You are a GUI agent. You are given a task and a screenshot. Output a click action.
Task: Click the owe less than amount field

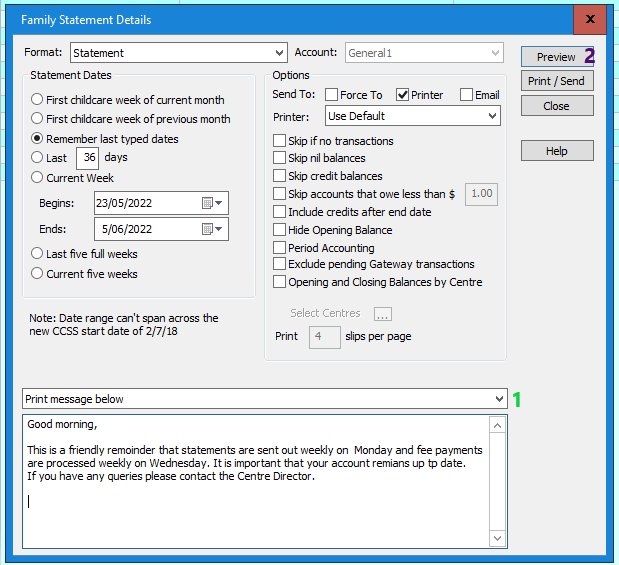[x=481, y=194]
